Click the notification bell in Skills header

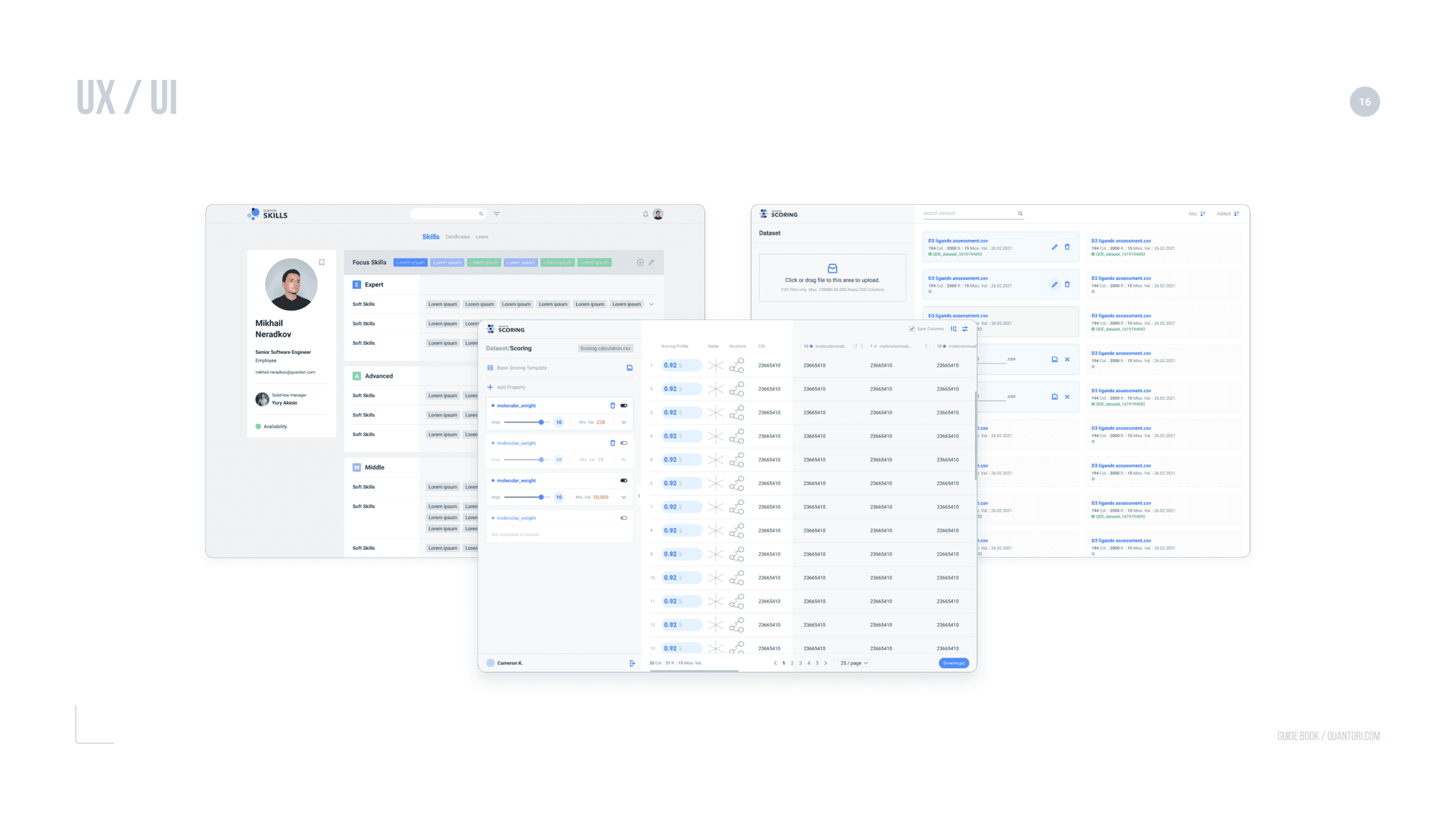click(x=645, y=214)
